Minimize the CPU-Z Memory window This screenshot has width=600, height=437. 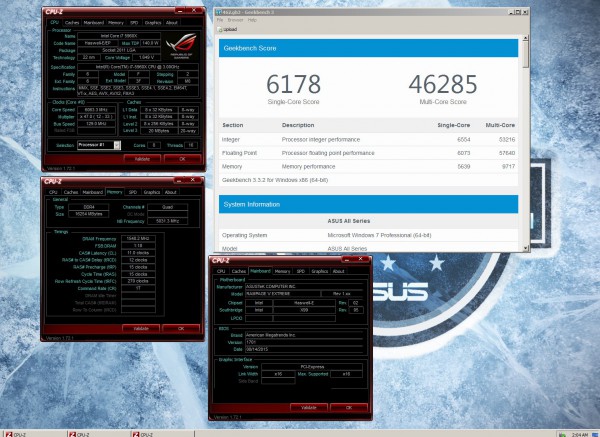click(178, 180)
